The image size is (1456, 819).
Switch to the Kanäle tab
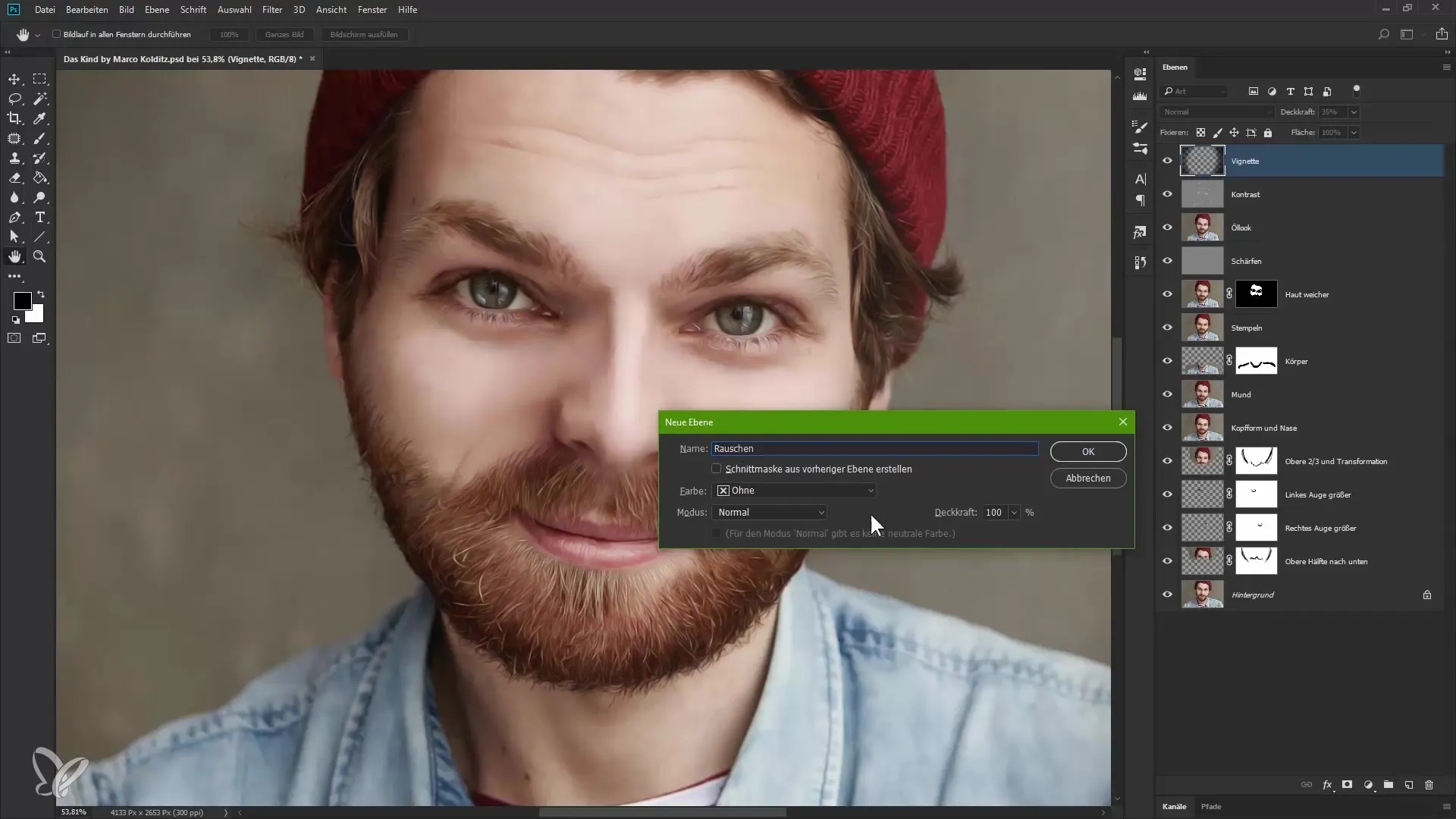point(1174,807)
